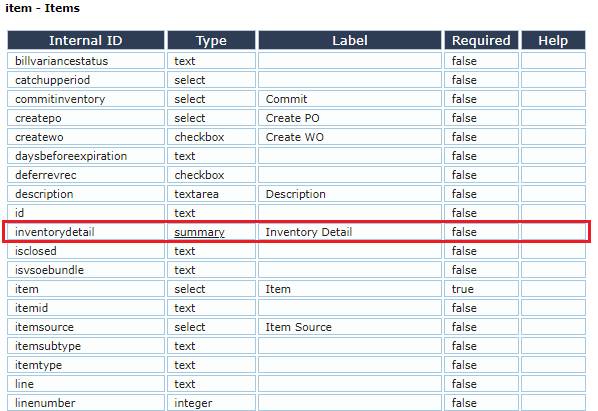This screenshot has width=598, height=411.
Task: Click checkbox type in createwo row
Action: point(211,137)
